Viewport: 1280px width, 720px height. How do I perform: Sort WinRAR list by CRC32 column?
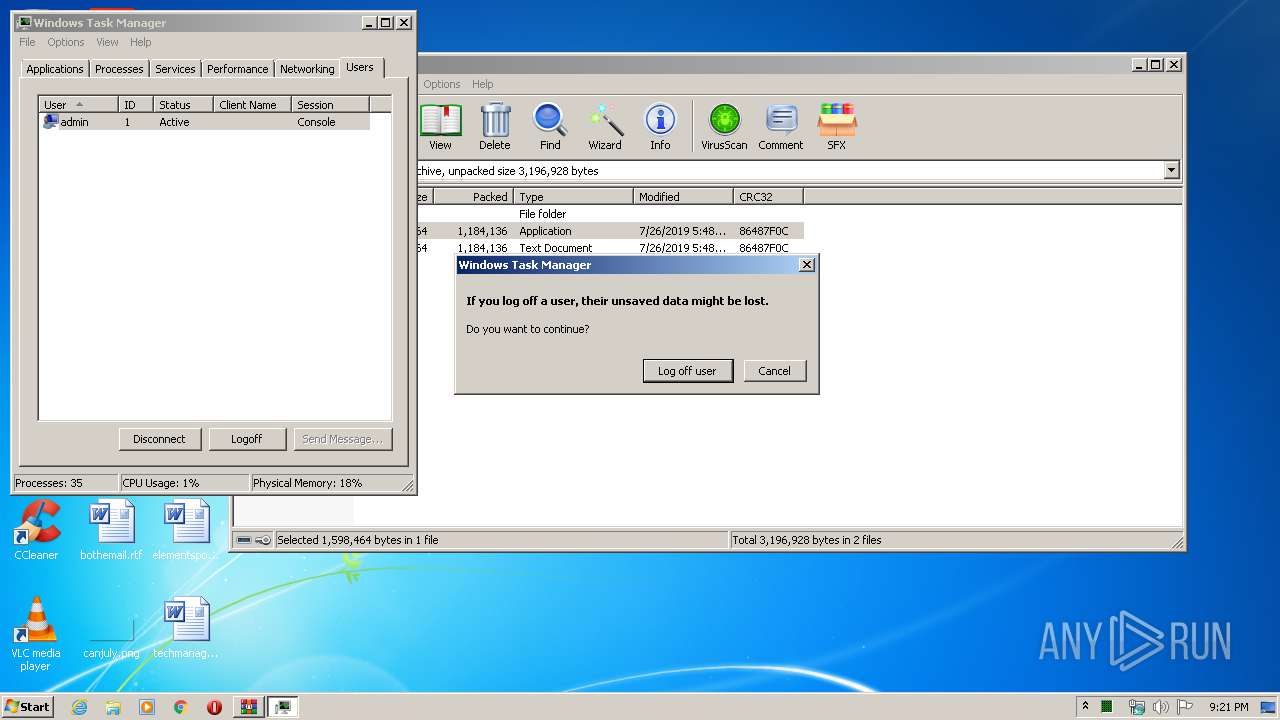768,197
